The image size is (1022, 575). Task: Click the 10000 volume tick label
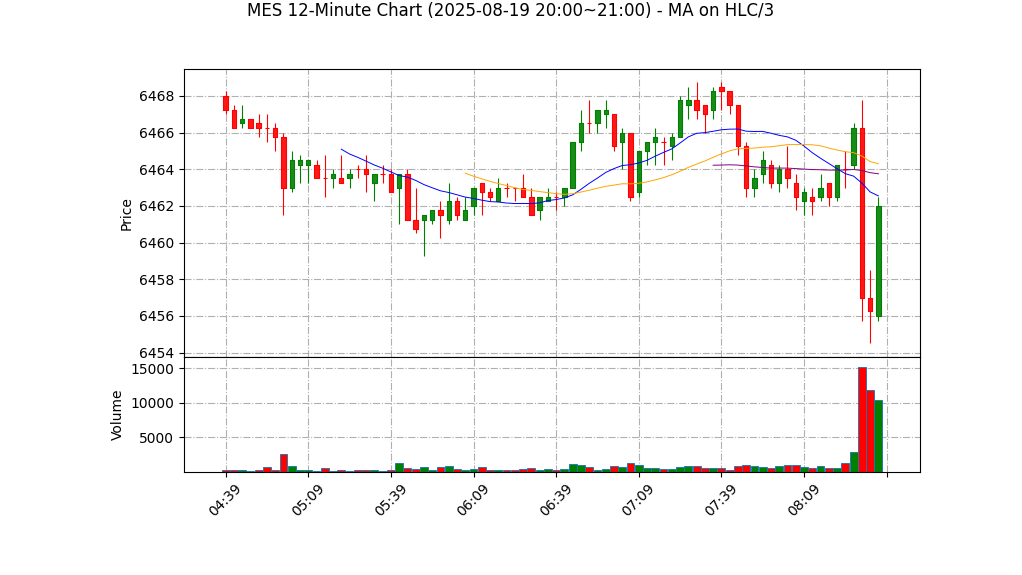(153, 404)
